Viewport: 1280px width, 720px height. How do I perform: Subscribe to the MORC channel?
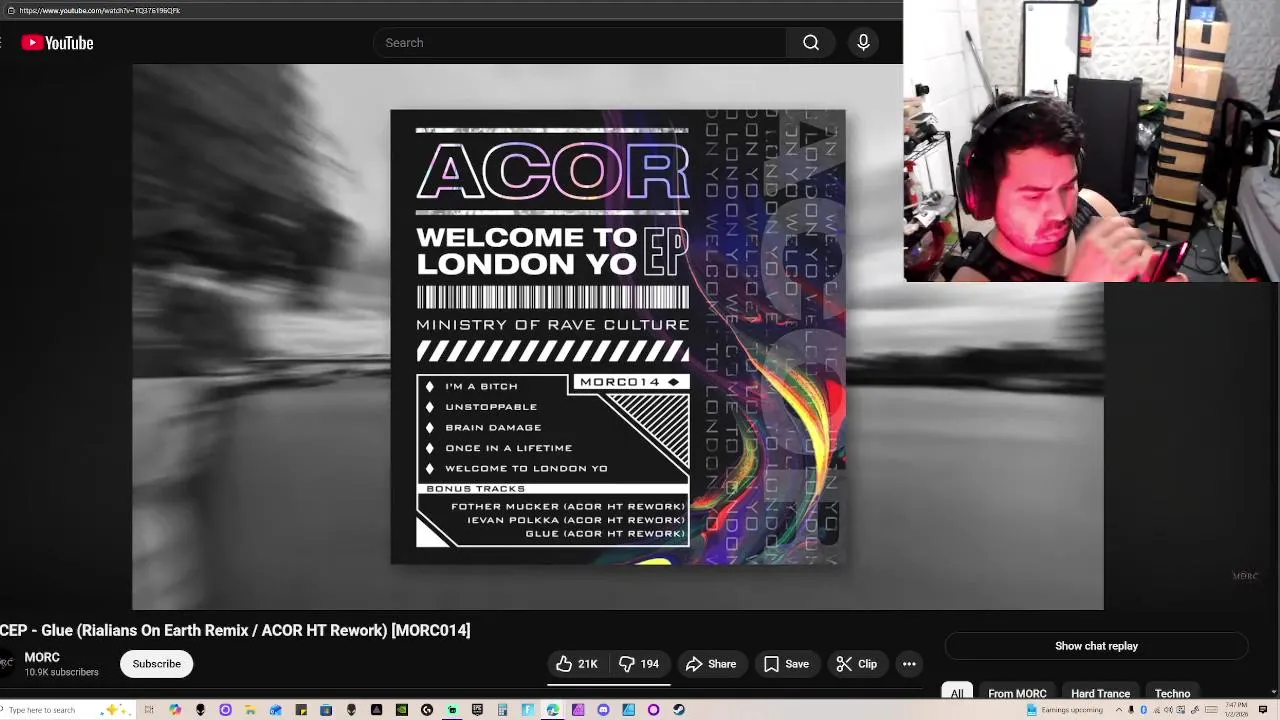tap(157, 664)
